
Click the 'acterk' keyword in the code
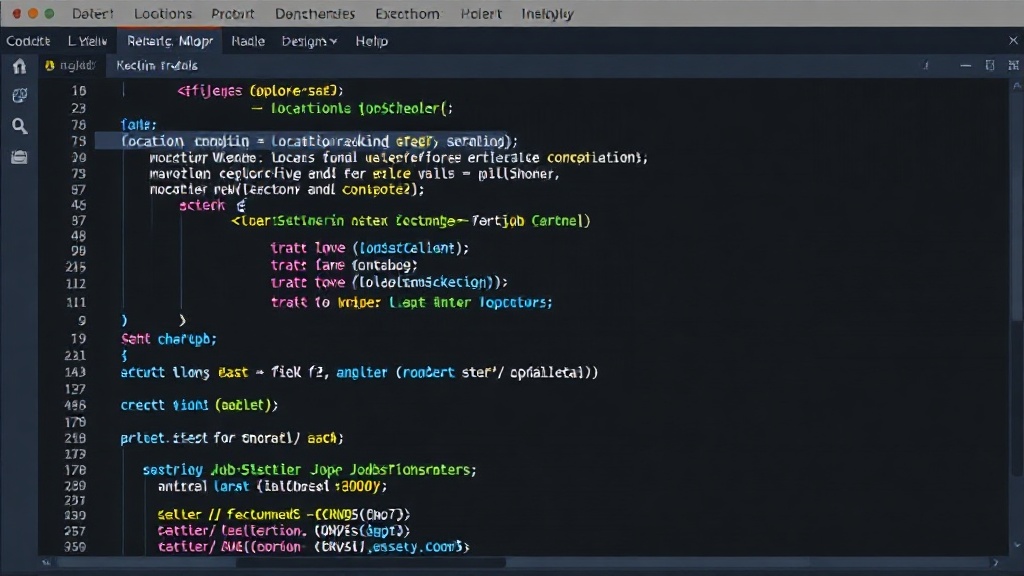pos(202,205)
